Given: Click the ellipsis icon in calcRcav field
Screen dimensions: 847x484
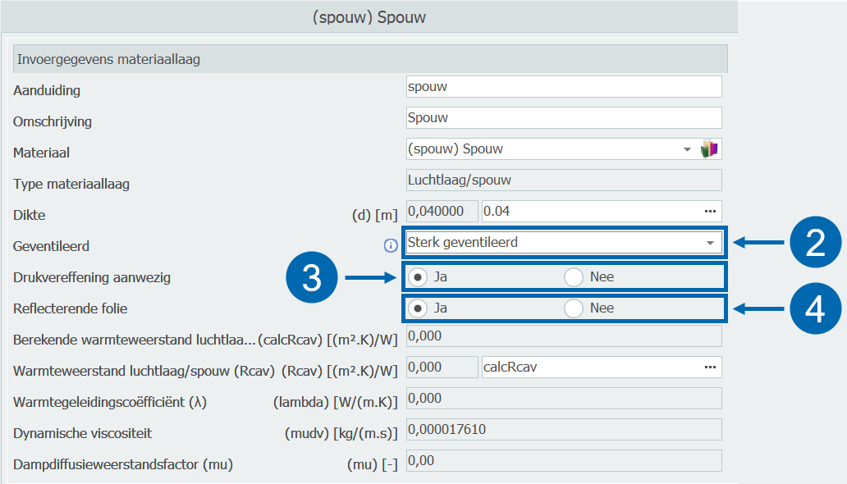Looking at the screenshot, I should coord(710,367).
